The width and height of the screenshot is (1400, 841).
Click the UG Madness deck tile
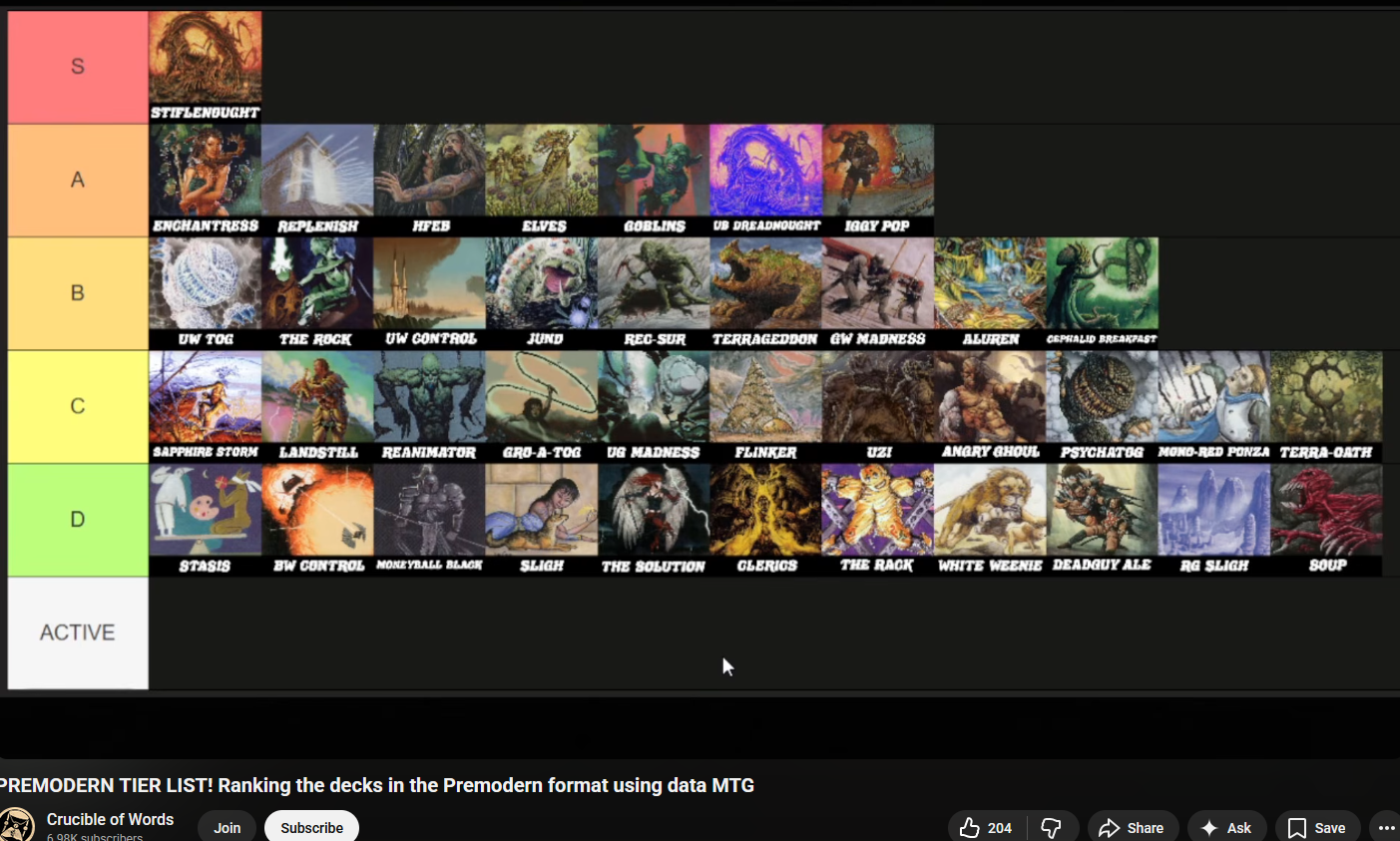pos(655,407)
